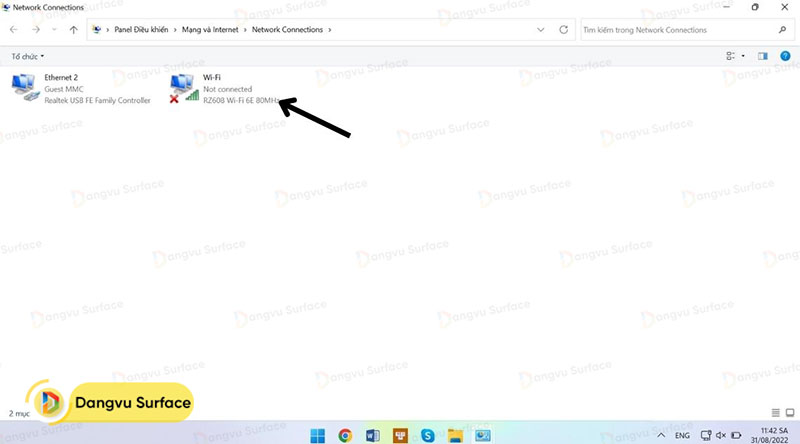Restore down the Network Connections window
Viewport: 800px width, 444px height.
pos(755,7)
